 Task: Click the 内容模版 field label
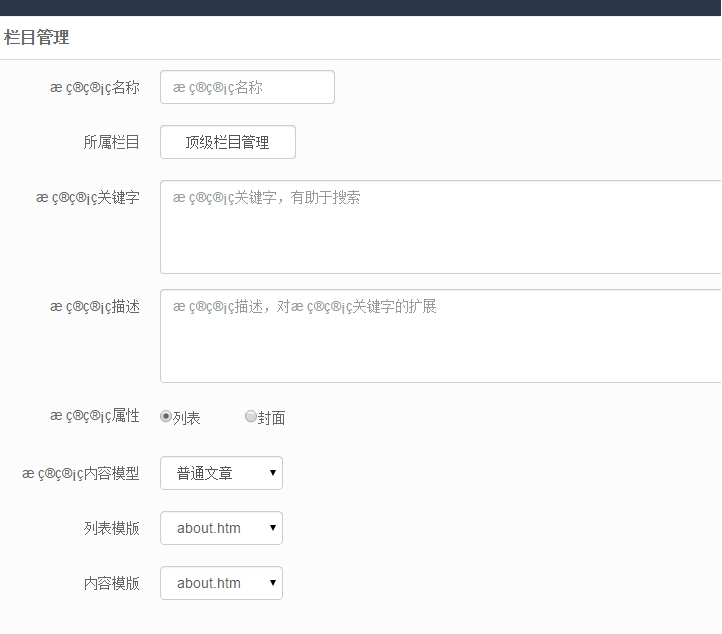pyautogui.click(x=111, y=583)
